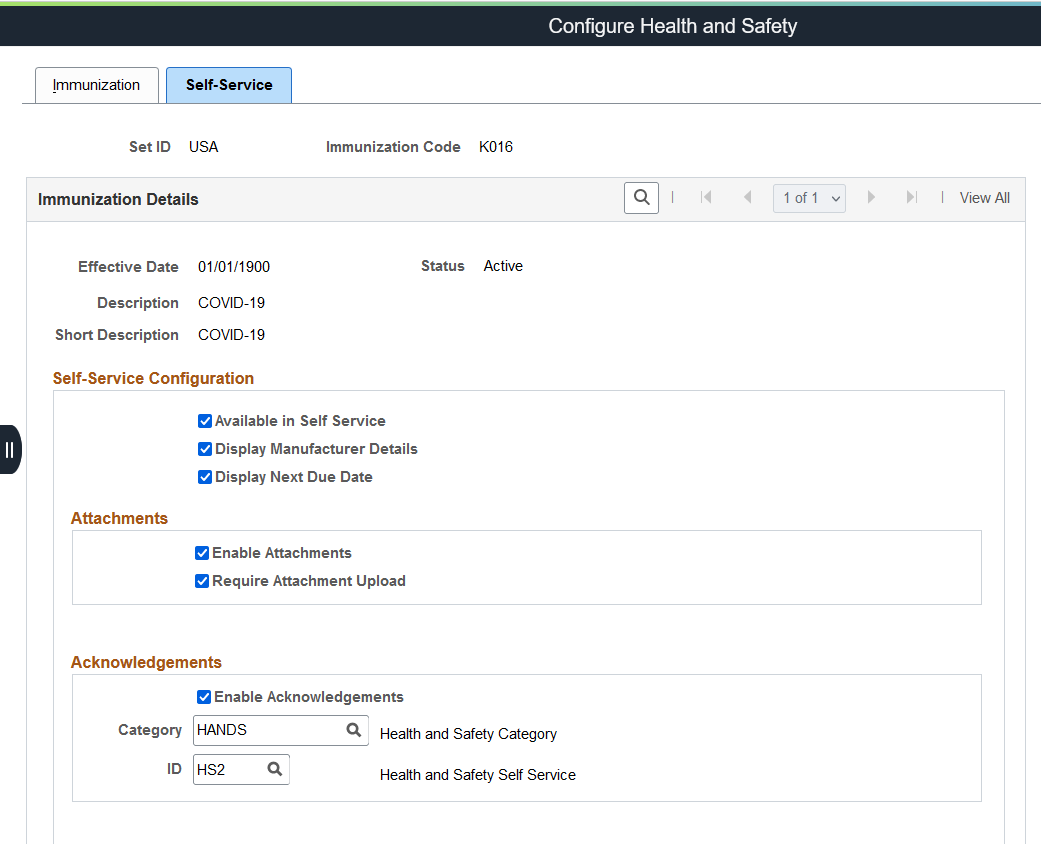Open the 1 of 1 row dropdown
1041x844 pixels.
point(809,198)
